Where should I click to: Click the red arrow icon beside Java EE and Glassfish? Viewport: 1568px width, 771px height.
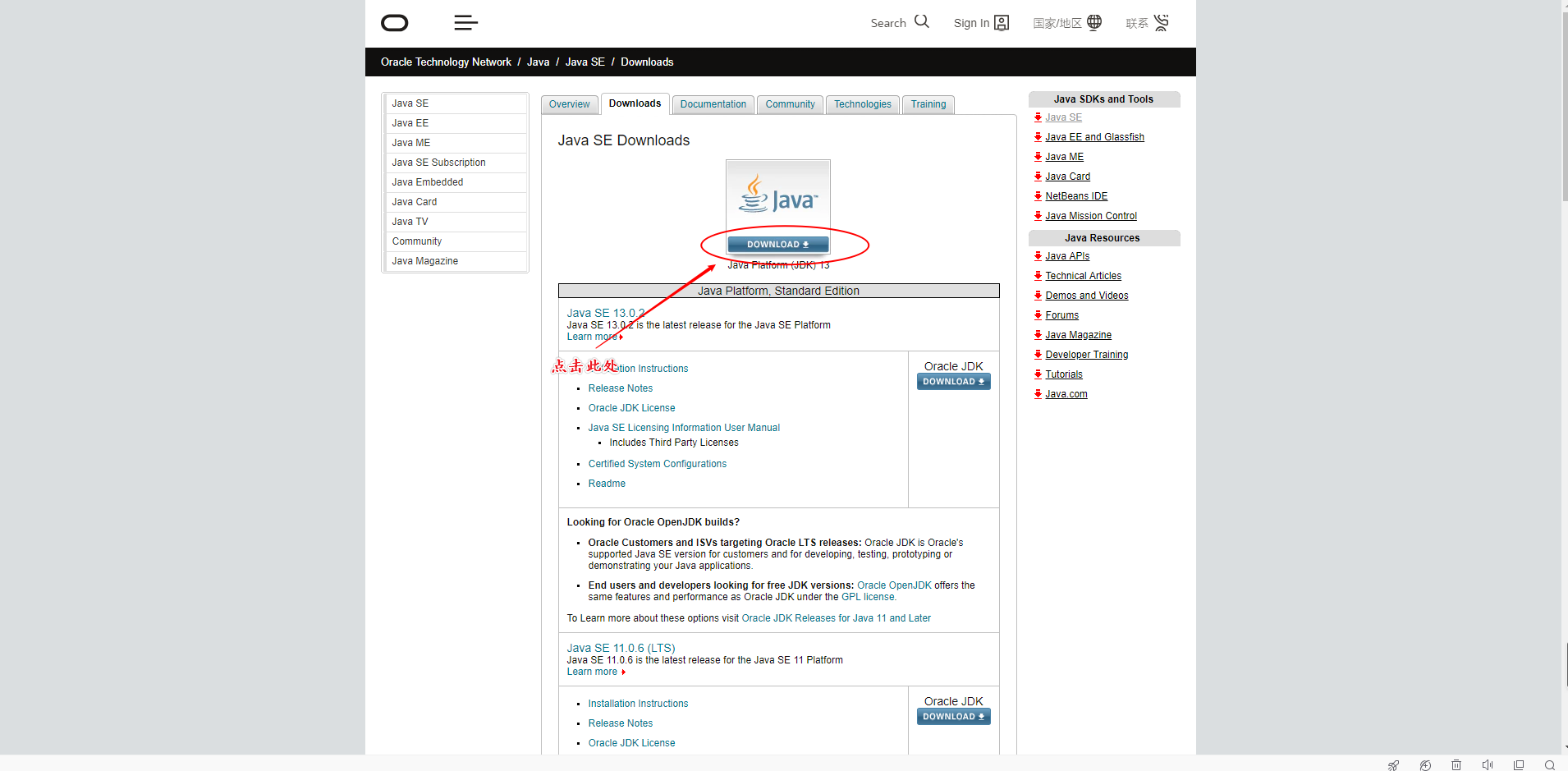[1038, 137]
